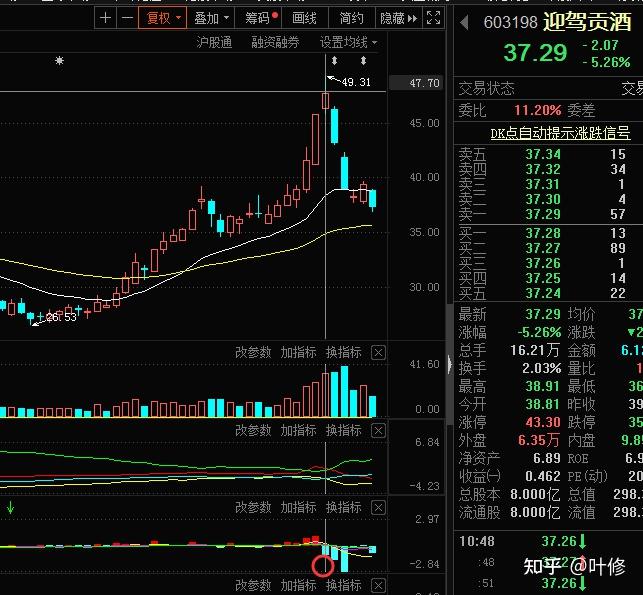Click 隐藏 to hide the side panel
643x595 pixels.
(x=398, y=18)
